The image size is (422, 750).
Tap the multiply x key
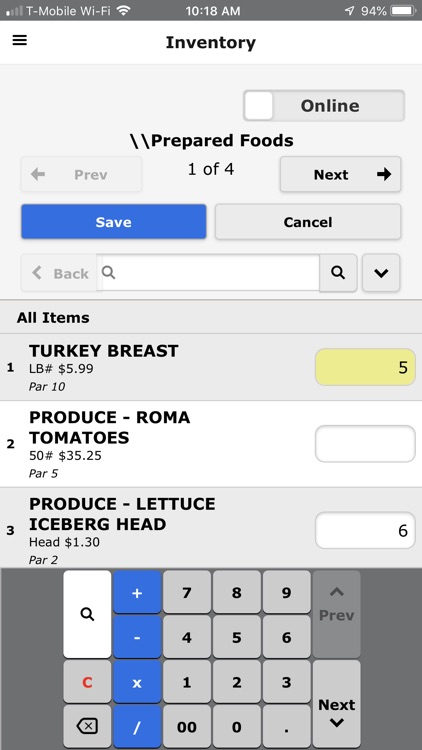137,682
